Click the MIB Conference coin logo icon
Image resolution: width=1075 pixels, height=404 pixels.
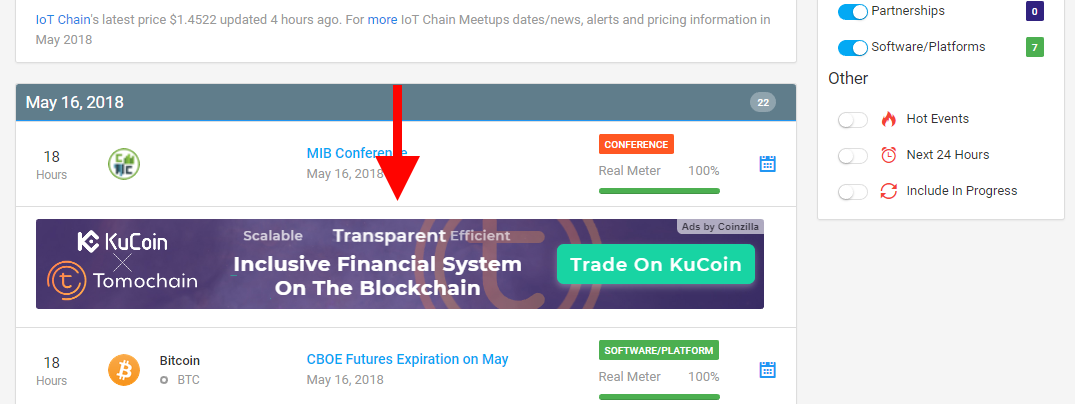click(124, 164)
